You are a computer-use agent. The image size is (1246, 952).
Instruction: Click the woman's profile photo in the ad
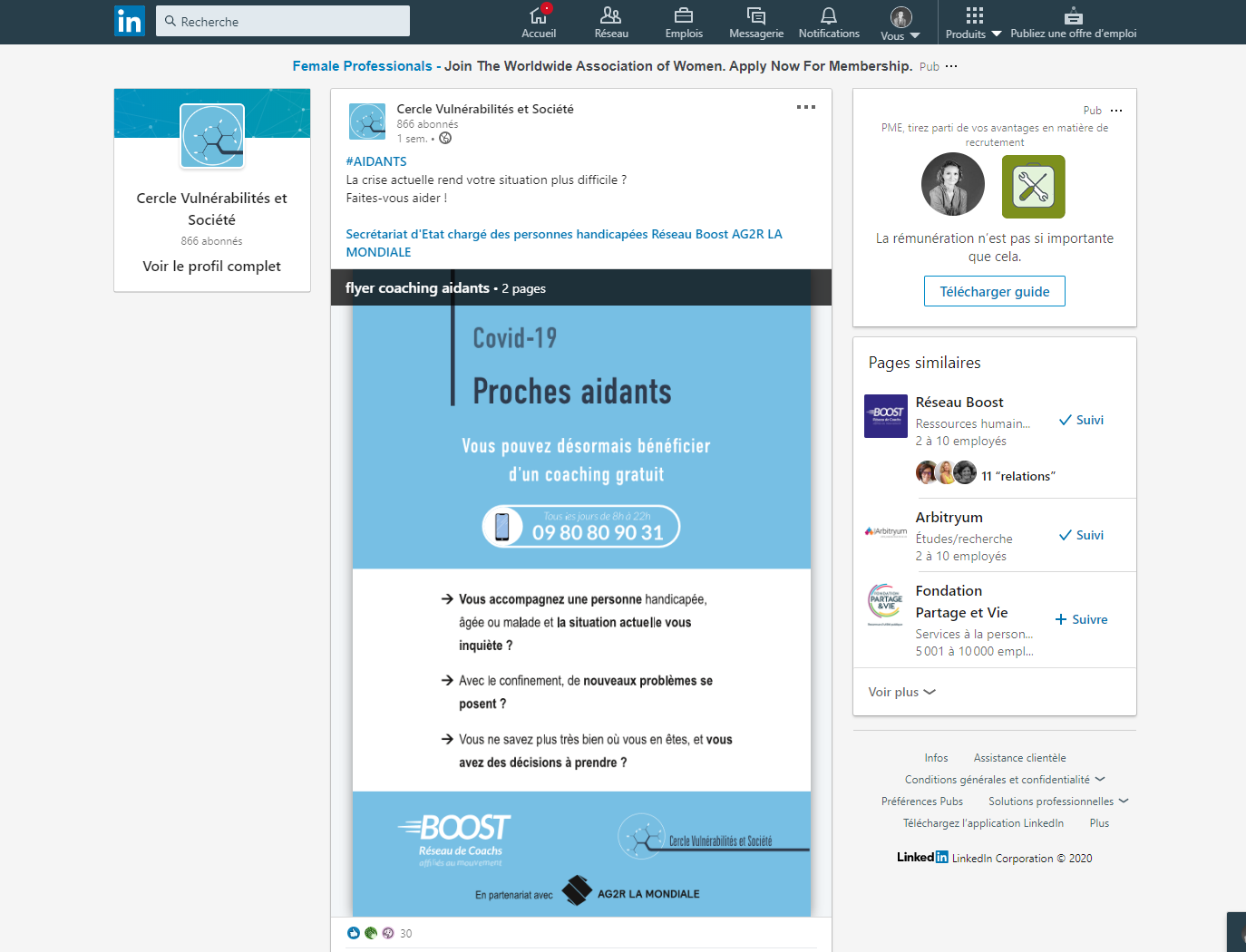(953, 184)
